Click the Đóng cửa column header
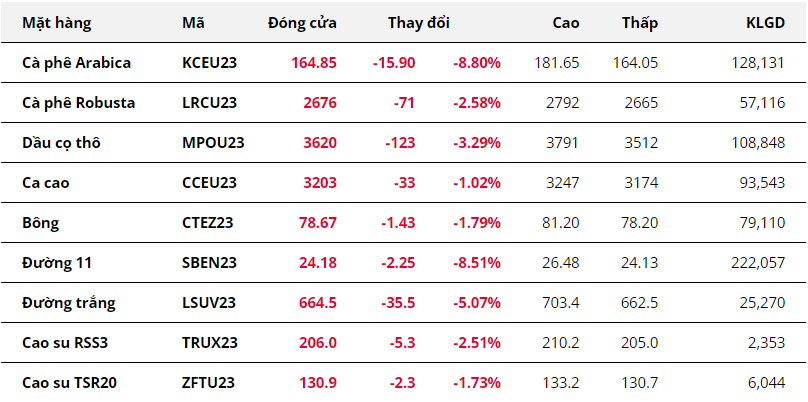The image size is (808, 402). [302, 22]
